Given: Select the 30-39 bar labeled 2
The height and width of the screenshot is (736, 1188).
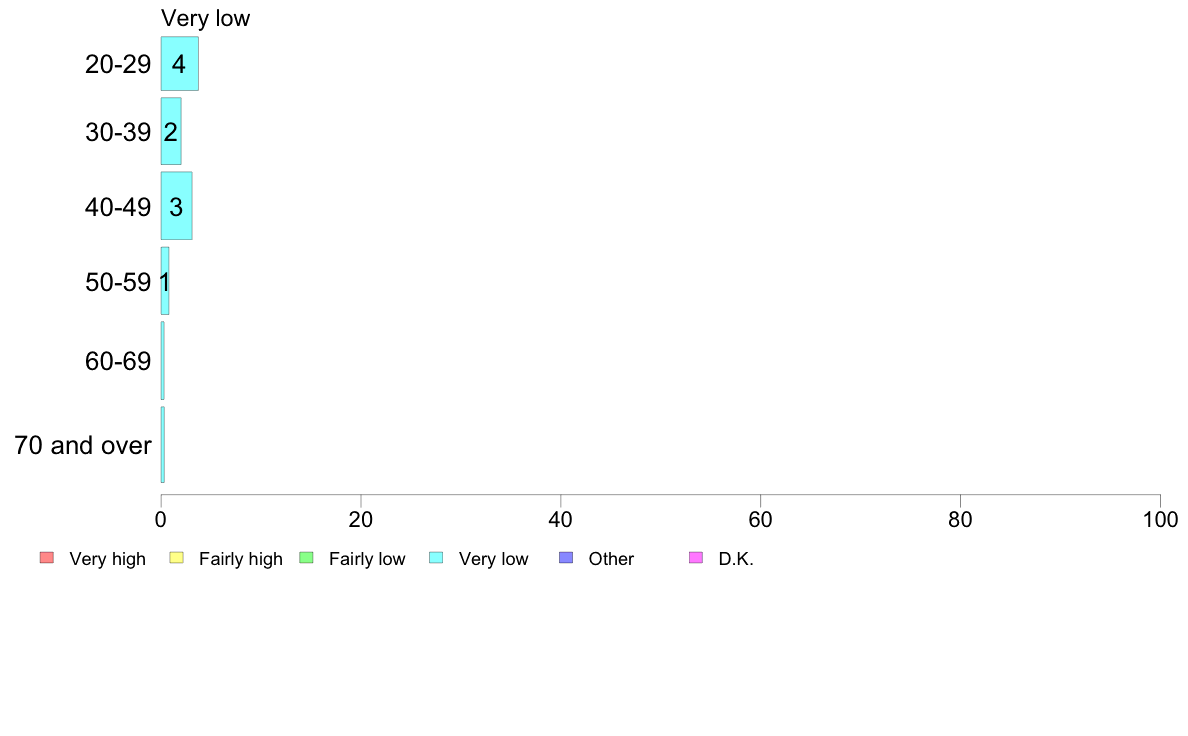Looking at the screenshot, I should [170, 131].
